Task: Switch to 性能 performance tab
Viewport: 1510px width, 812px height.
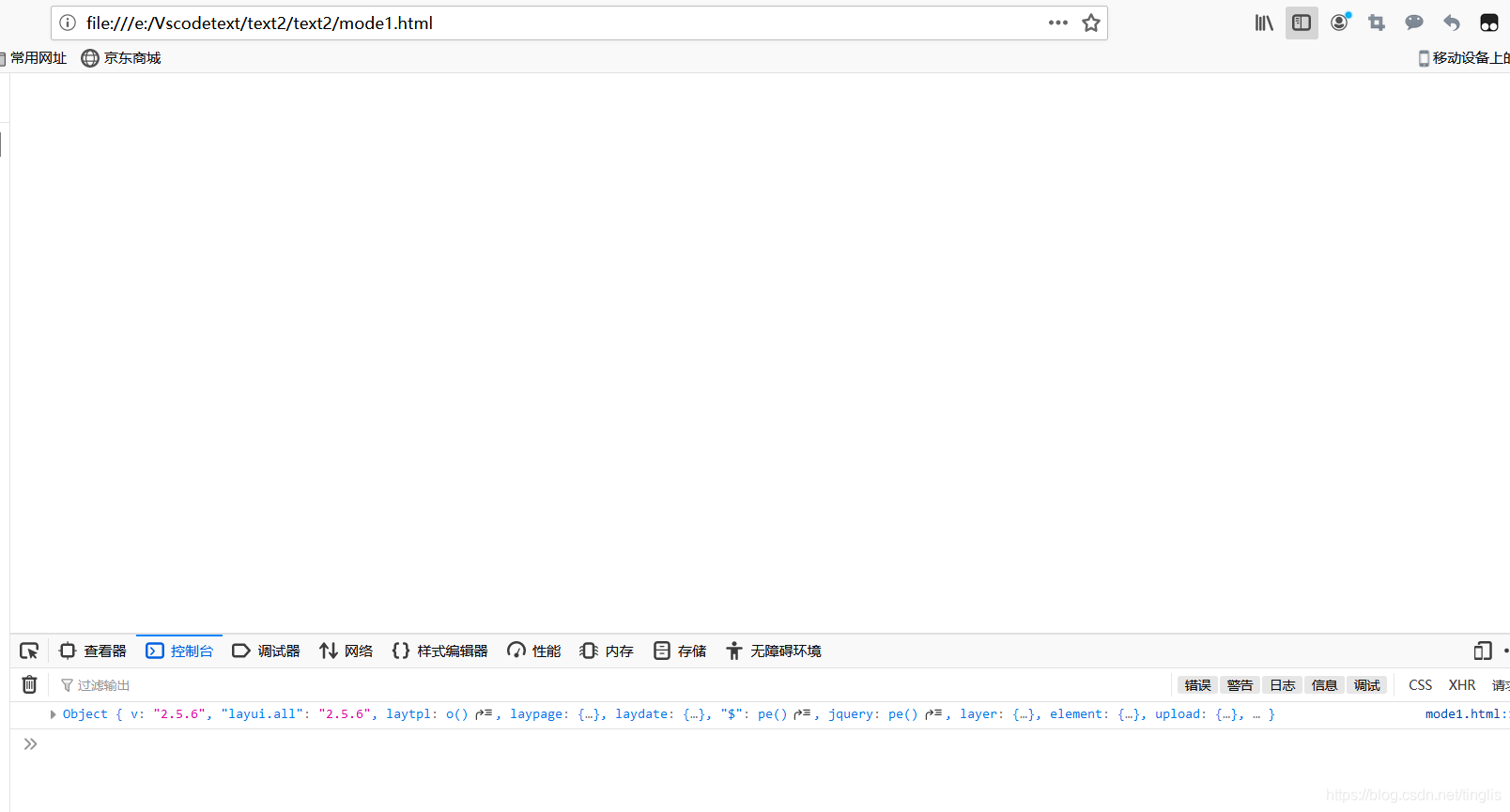Action: click(534, 651)
